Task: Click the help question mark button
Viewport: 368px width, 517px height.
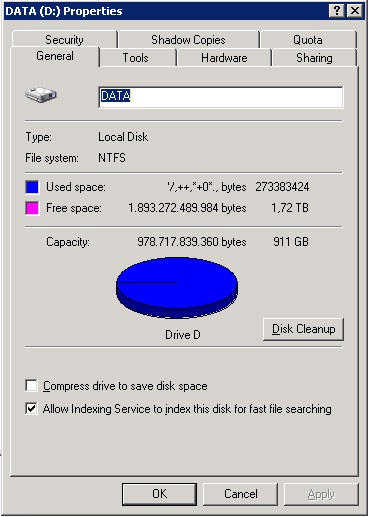Action: coord(337,11)
